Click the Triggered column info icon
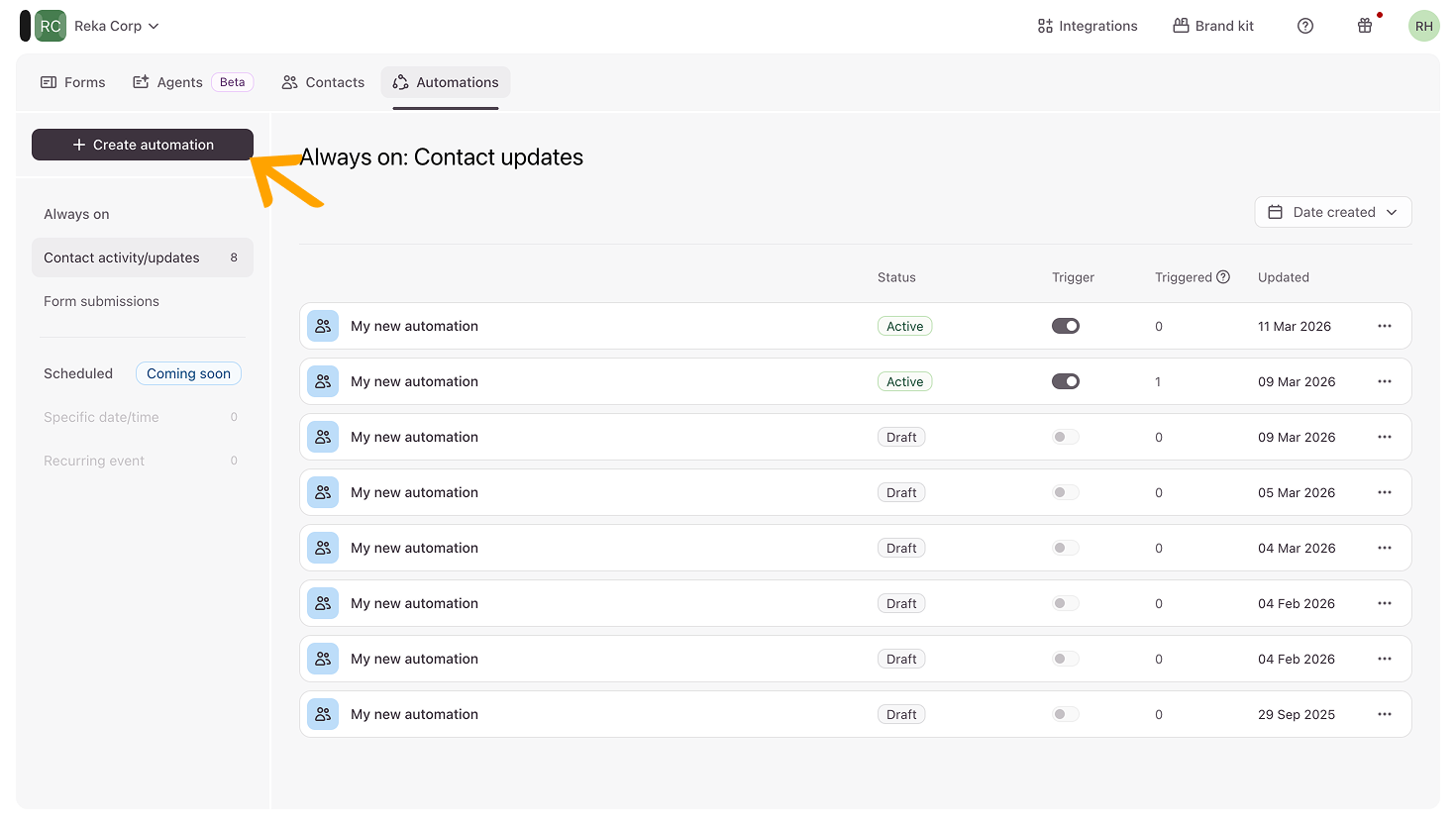 pos(1223,277)
